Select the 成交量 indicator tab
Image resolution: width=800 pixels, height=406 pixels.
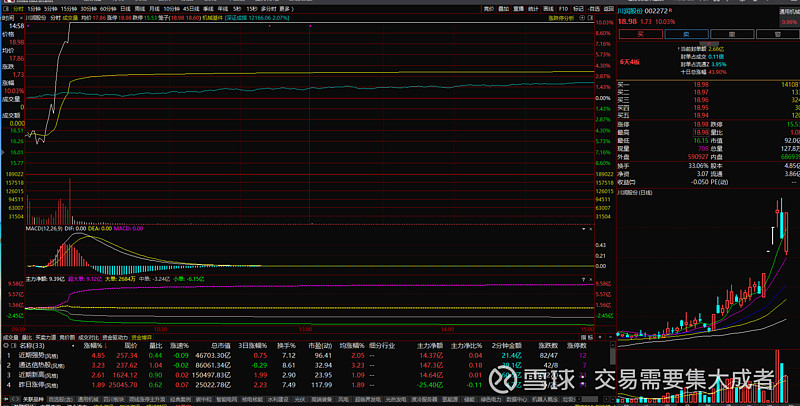[x=10, y=338]
